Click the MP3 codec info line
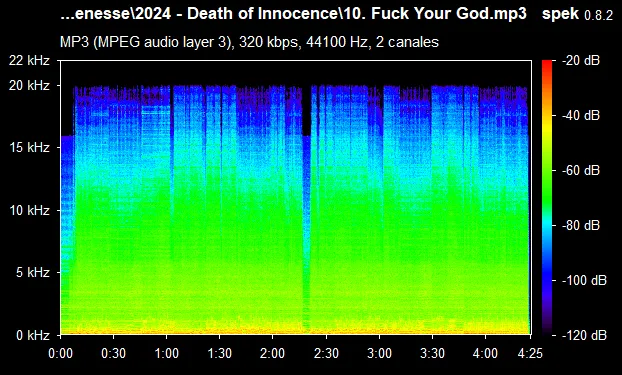The width and height of the screenshot is (622, 375). [x=249, y=42]
